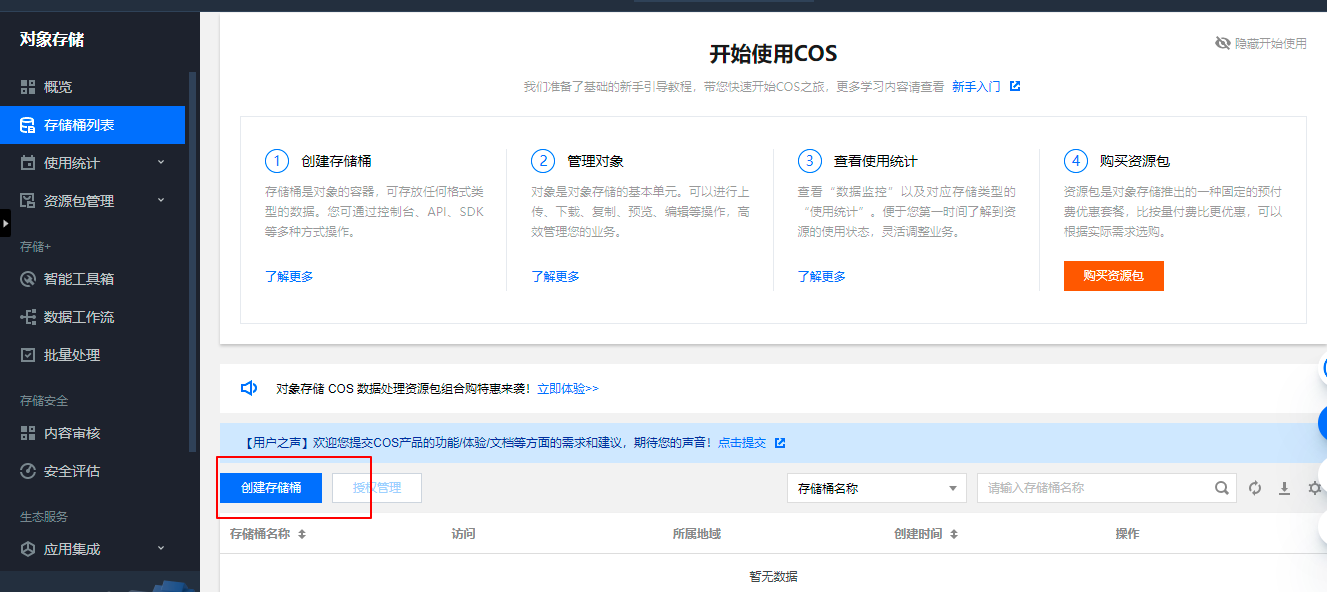This screenshot has width=1327, height=592.
Task: Sort the table by 存储桶名称
Action: 302,534
